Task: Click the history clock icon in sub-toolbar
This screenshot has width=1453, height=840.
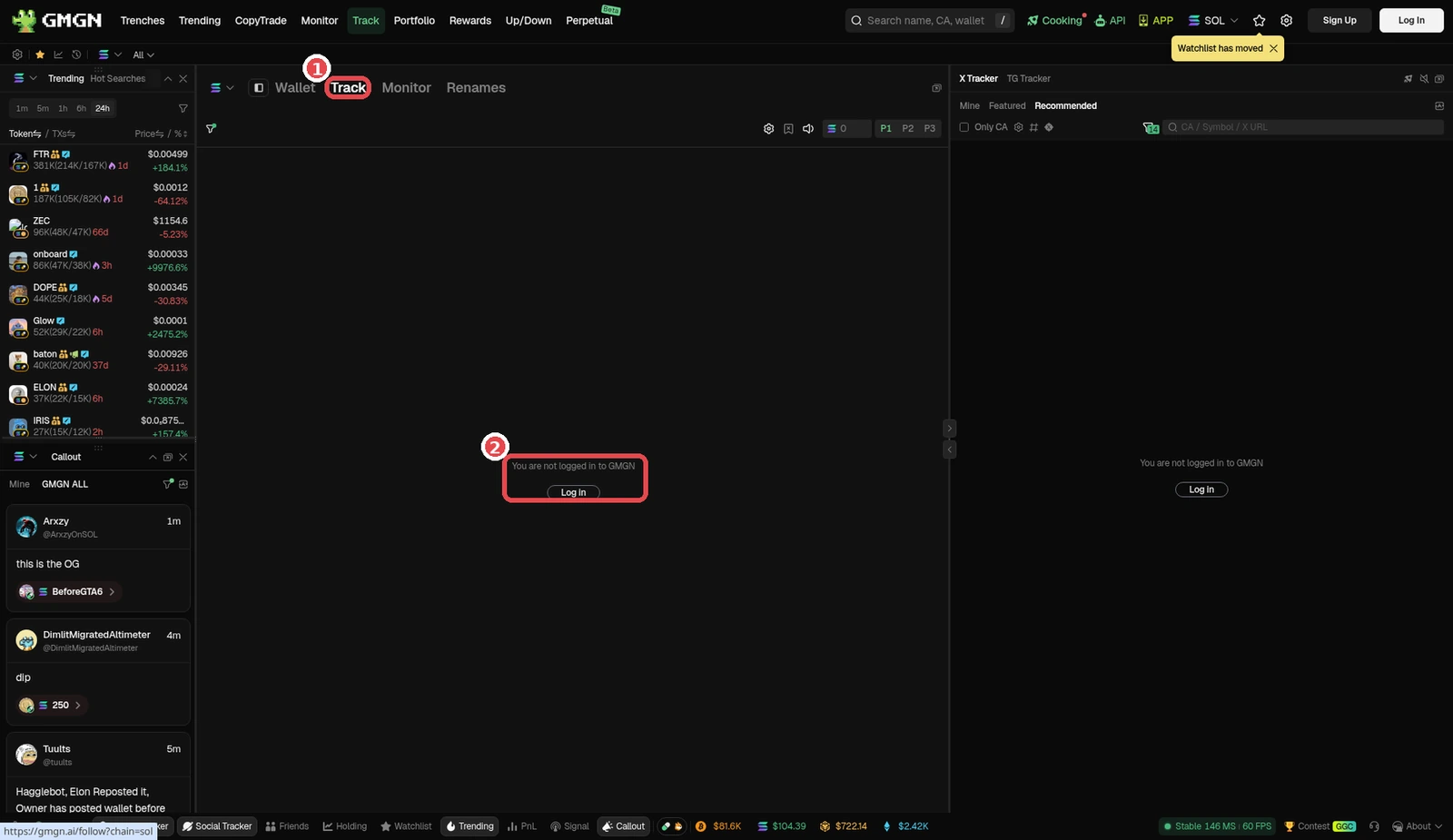Action: pos(76,54)
